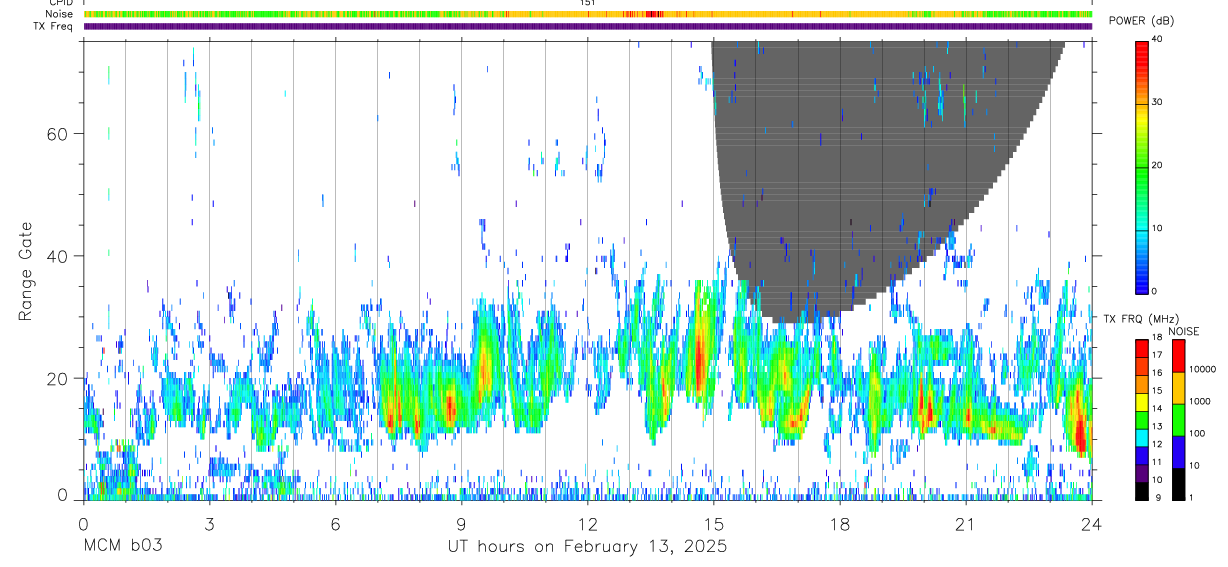Click the 14 label on TX FRQ legend
Image resolution: width=1228 pixels, height=567 pixels.
point(1157,409)
